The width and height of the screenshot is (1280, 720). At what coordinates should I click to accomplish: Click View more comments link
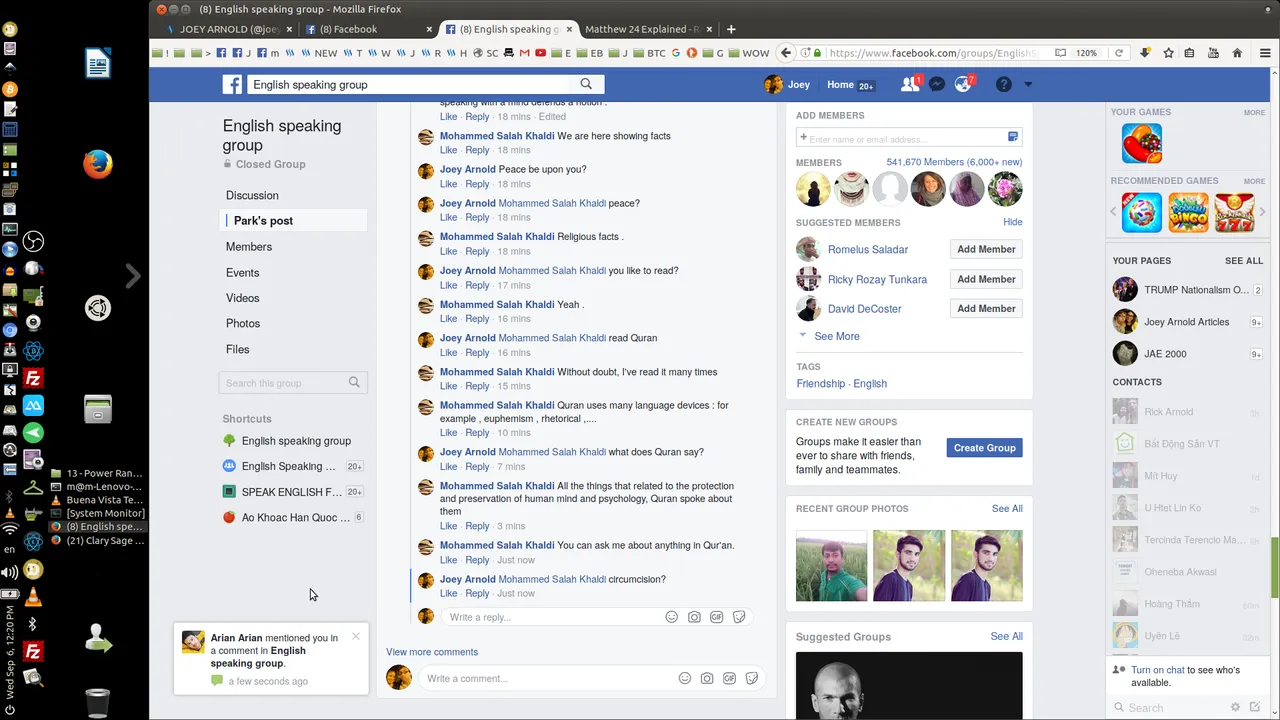tap(432, 652)
